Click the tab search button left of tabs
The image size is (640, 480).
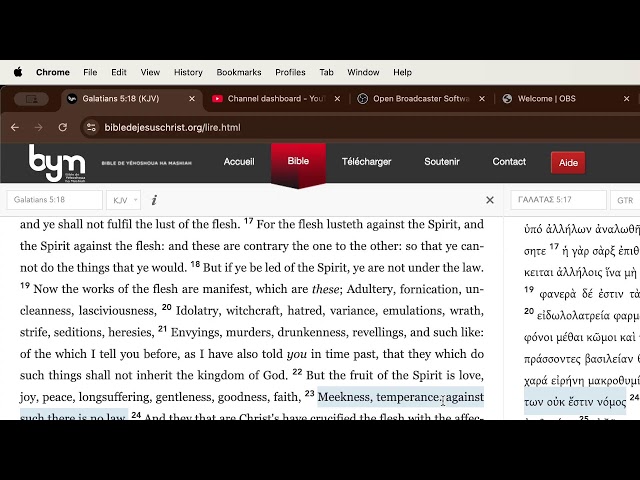click(31, 99)
